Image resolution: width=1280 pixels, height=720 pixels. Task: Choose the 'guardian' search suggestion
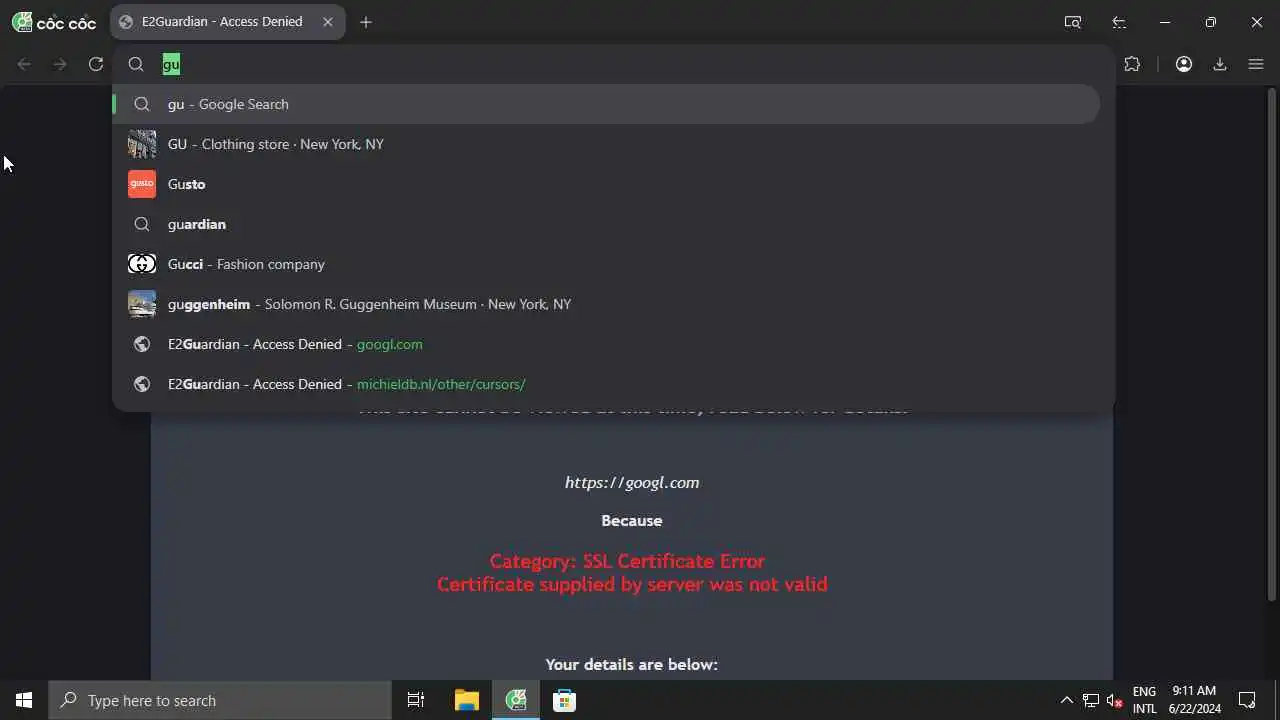tap(606, 224)
